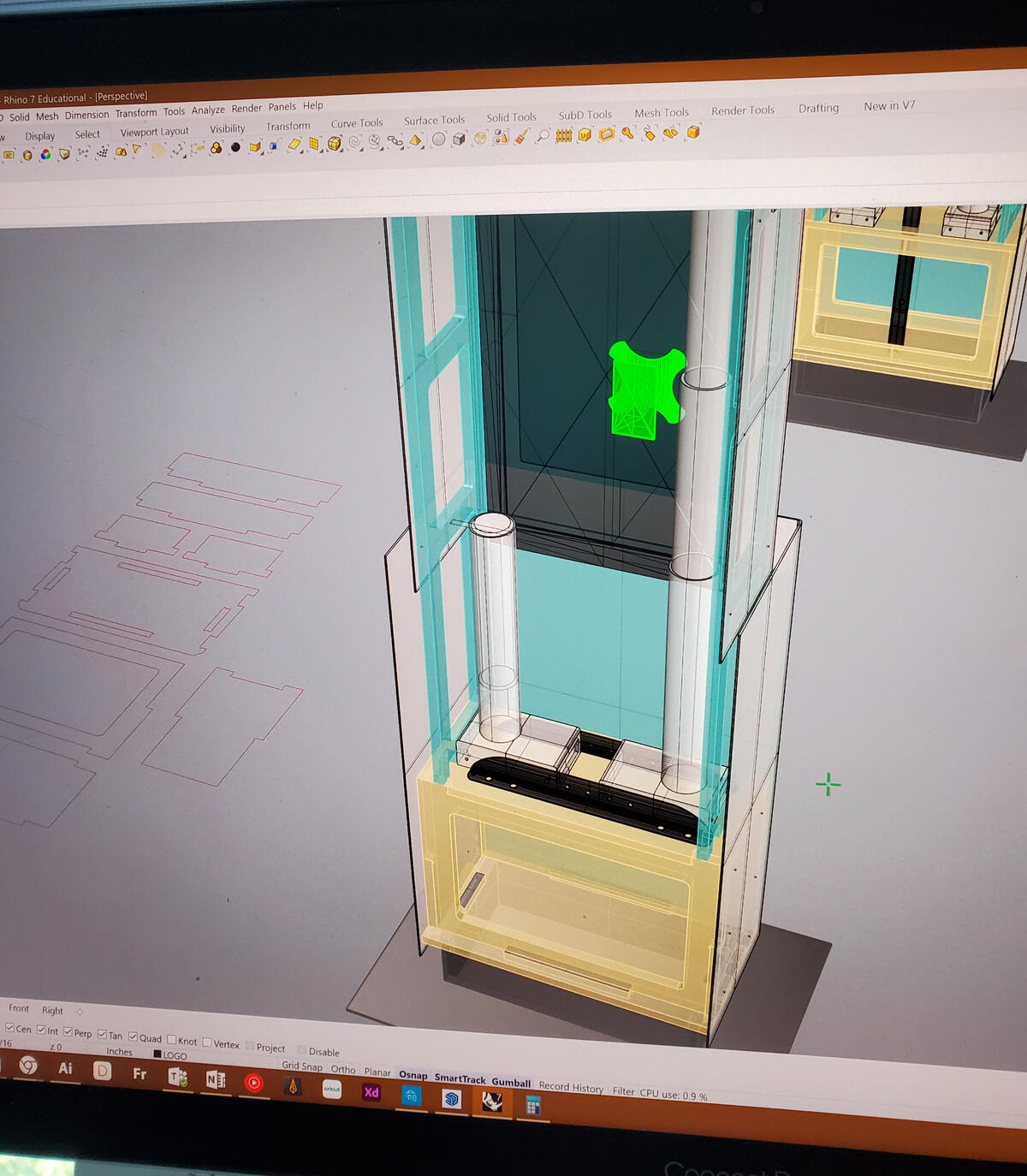1027x1176 pixels.
Task: Check the Disable osnap checkbox
Action: point(302,1050)
